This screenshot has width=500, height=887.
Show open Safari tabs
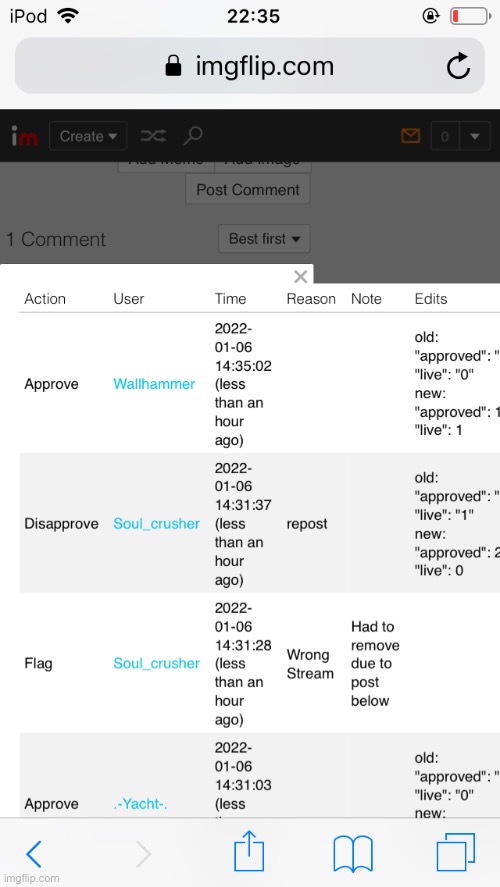455,852
